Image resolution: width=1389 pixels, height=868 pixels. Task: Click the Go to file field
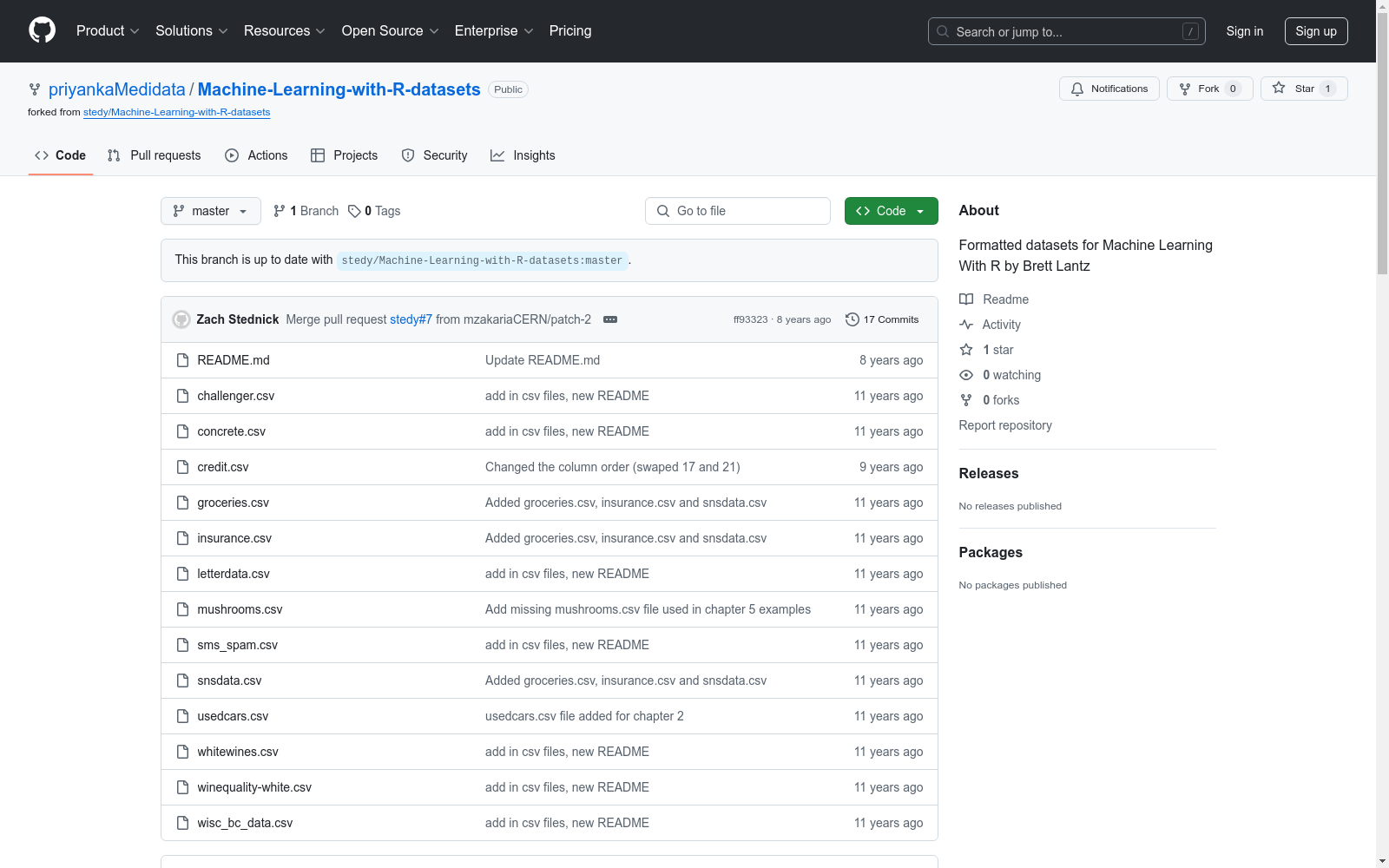(738, 211)
